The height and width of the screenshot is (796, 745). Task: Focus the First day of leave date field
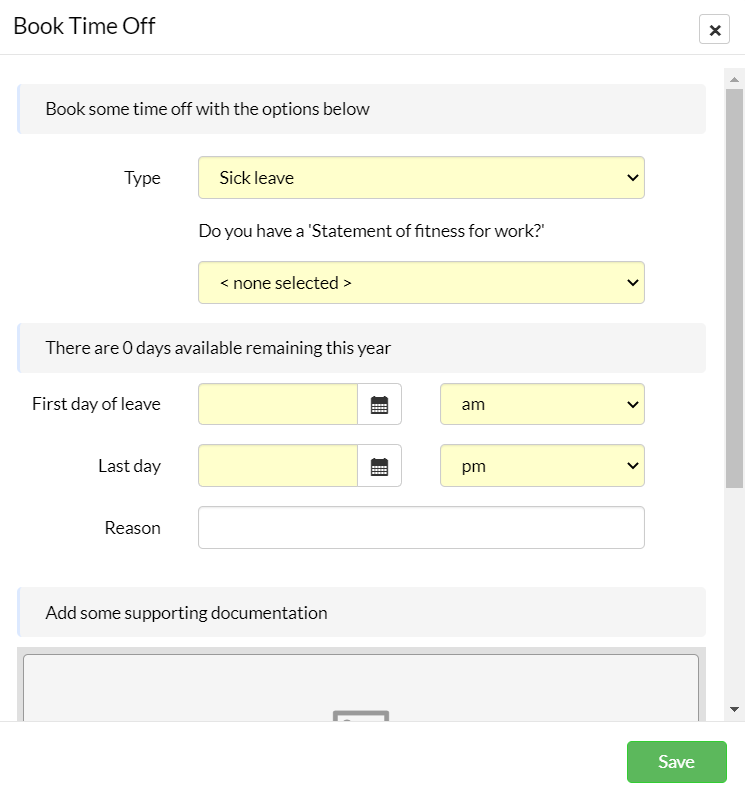(x=278, y=404)
